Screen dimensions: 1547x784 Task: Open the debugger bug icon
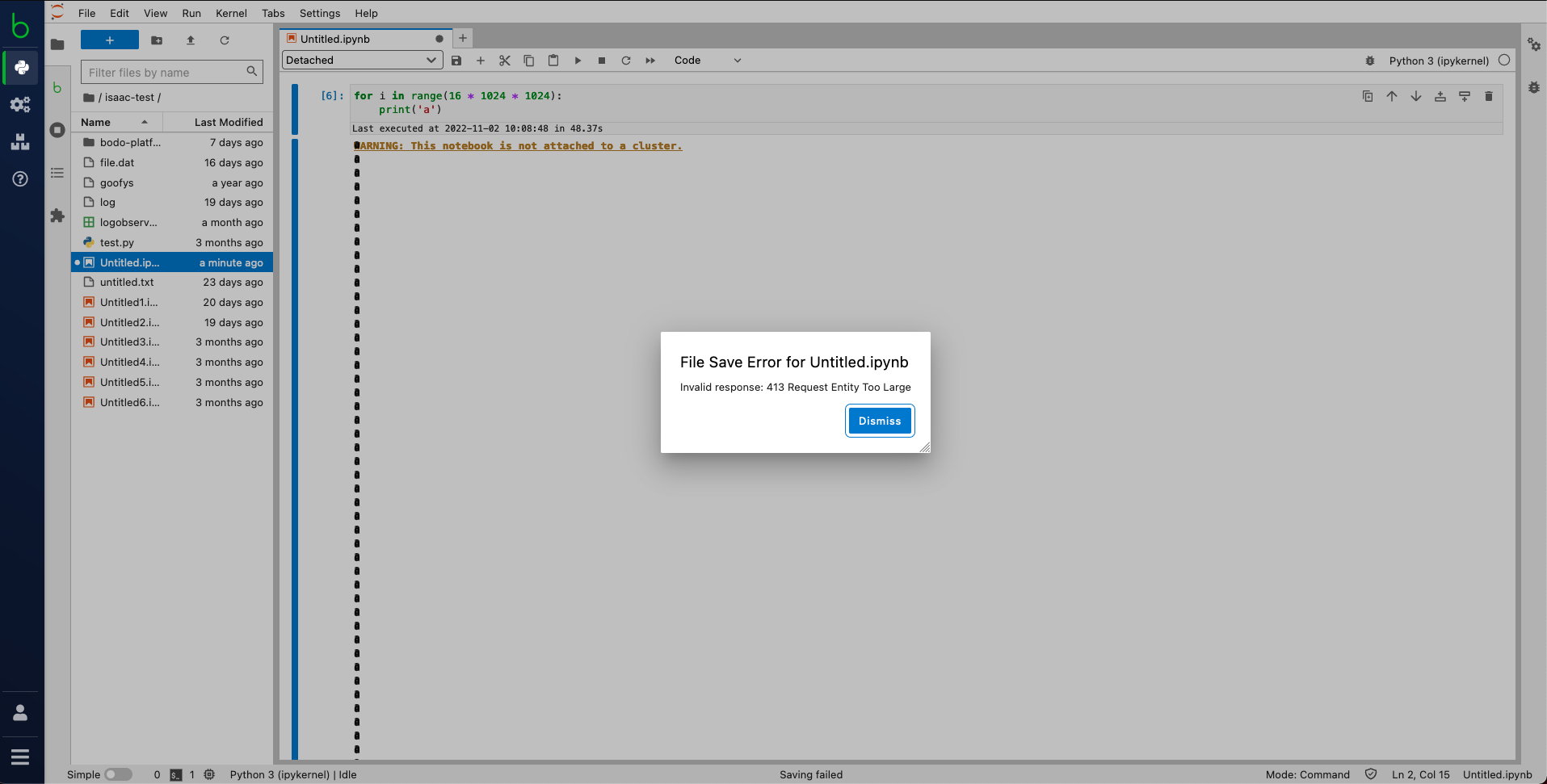pos(1368,61)
